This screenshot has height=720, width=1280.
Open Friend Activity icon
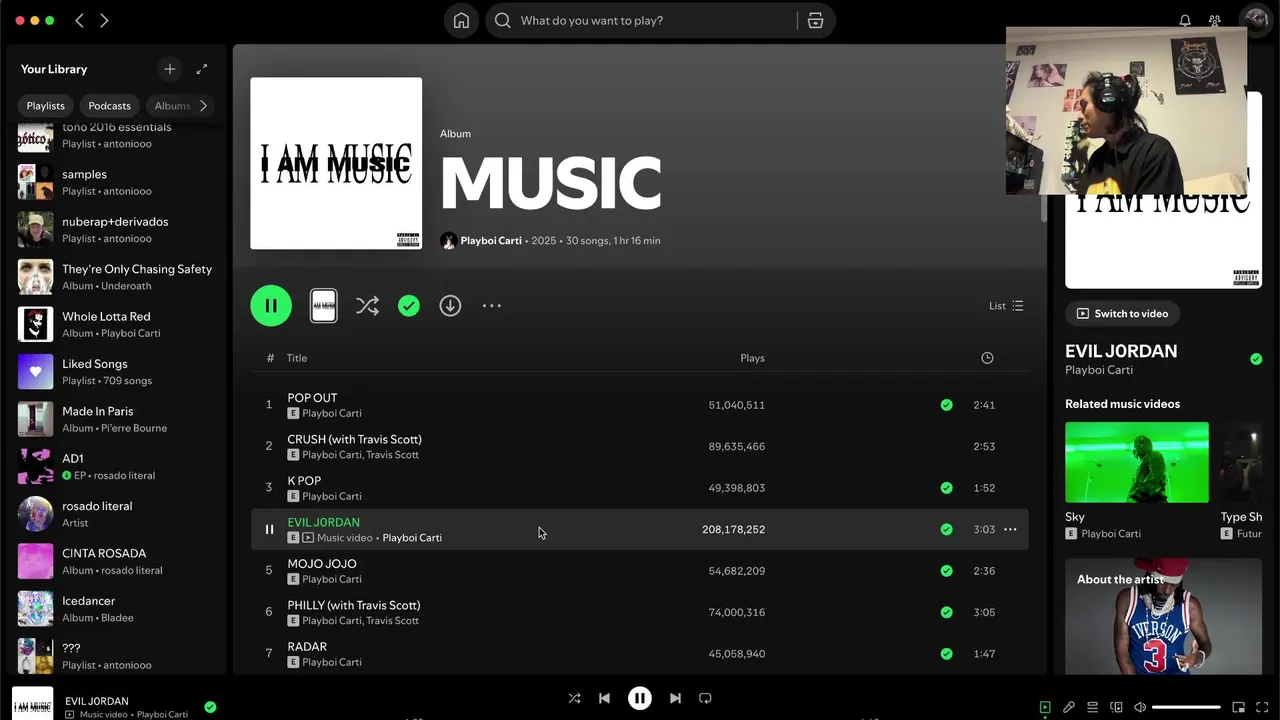pyautogui.click(x=1215, y=21)
